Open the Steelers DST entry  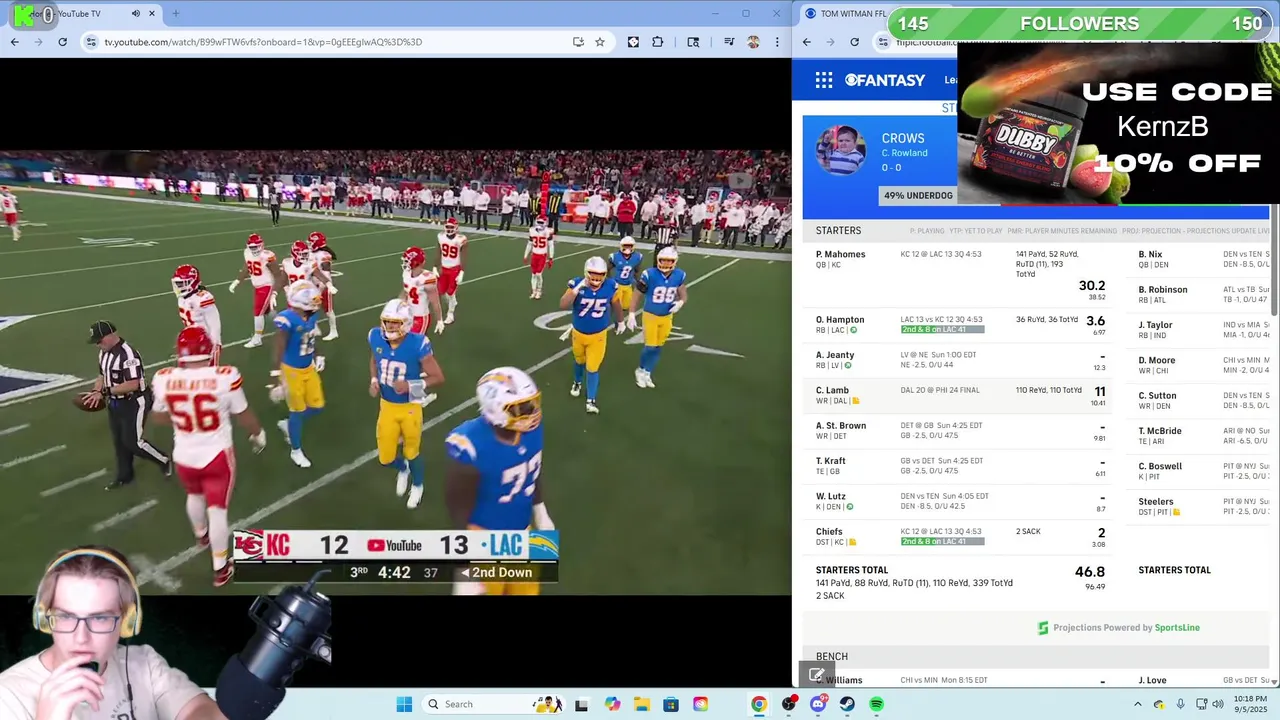click(1156, 502)
